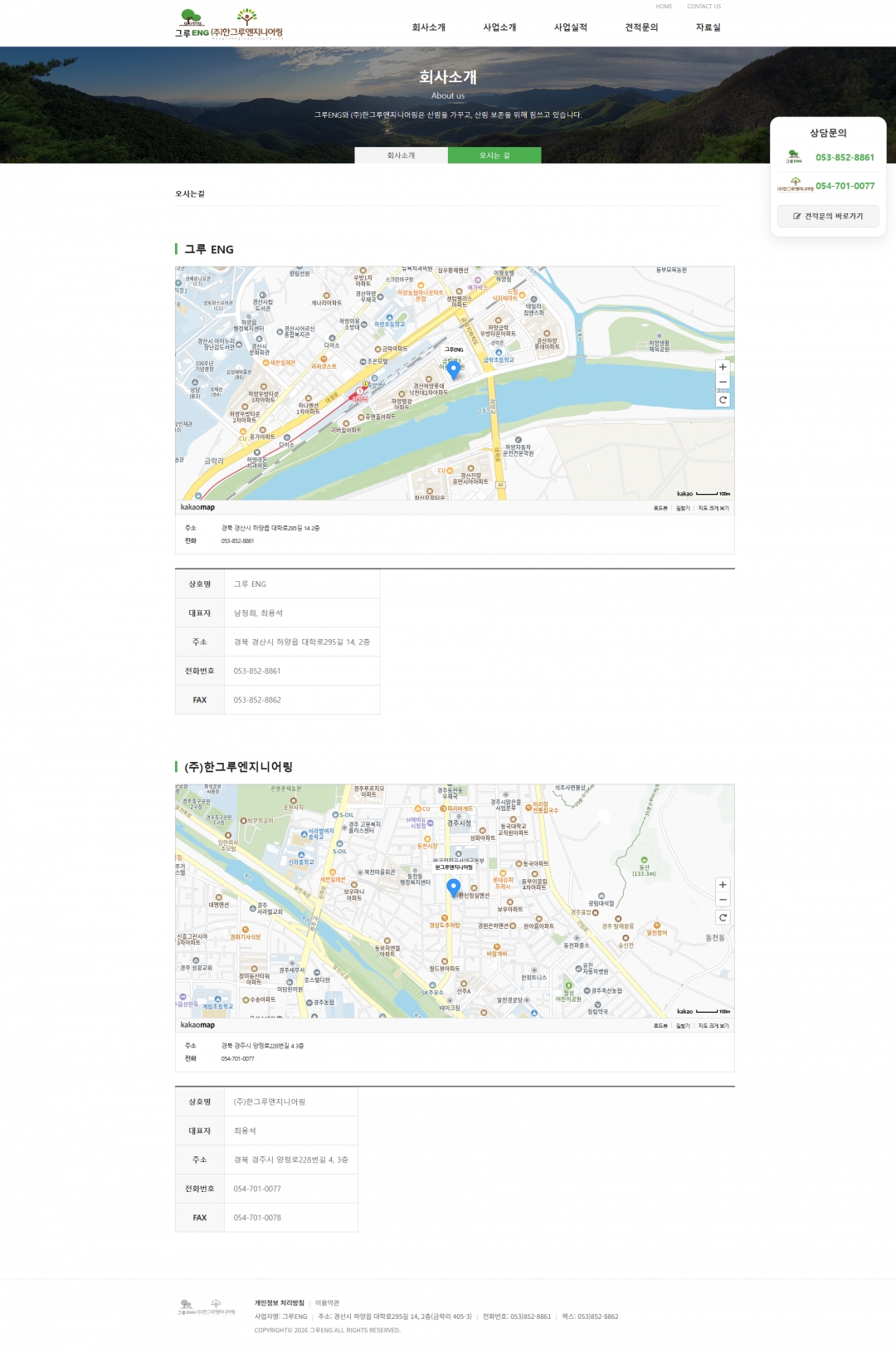
Task: Open 길찾기 under the 한그루엔지니어링 map
Action: point(683,1026)
